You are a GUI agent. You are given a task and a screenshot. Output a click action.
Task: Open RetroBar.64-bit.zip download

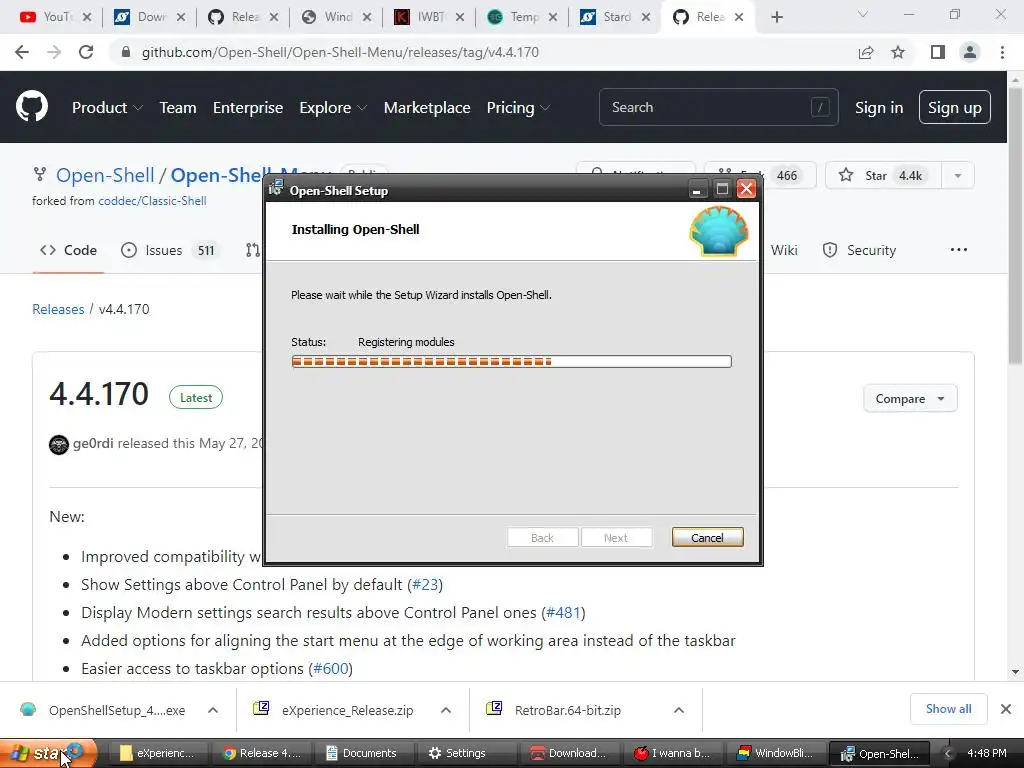[x=555, y=710]
